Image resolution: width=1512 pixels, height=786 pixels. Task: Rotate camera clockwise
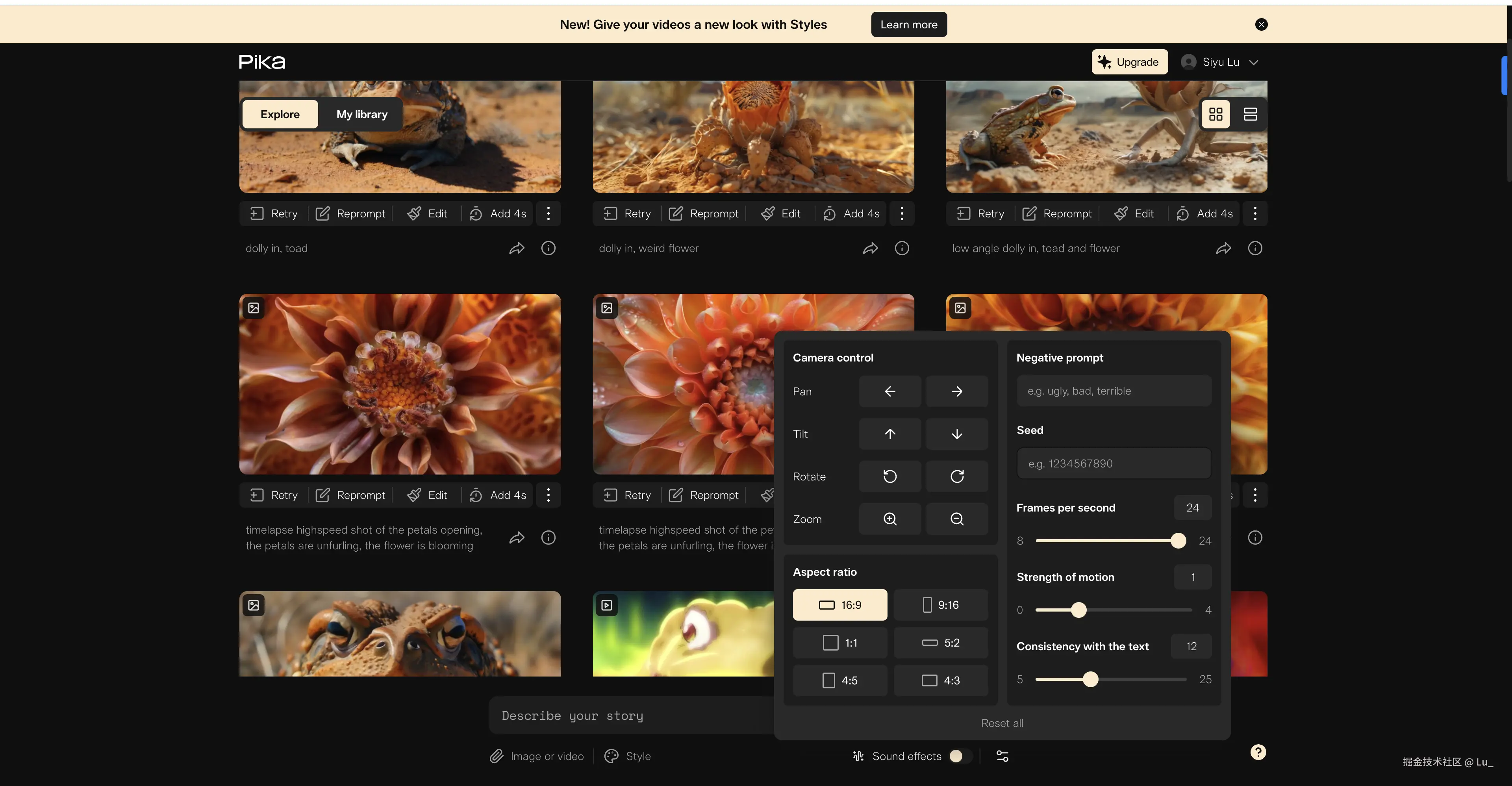[x=956, y=476]
